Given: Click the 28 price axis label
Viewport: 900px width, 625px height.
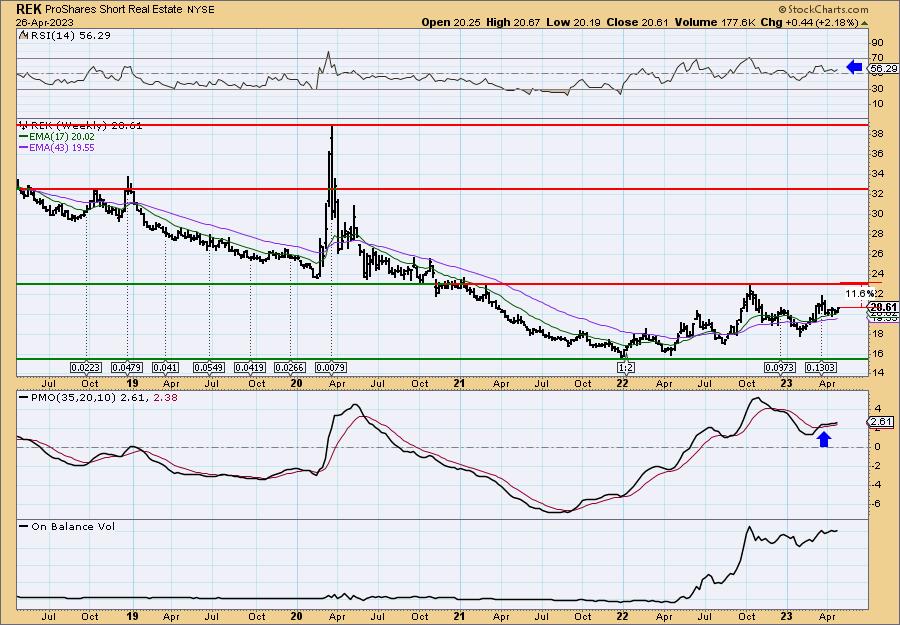Looking at the screenshot, I should [878, 234].
